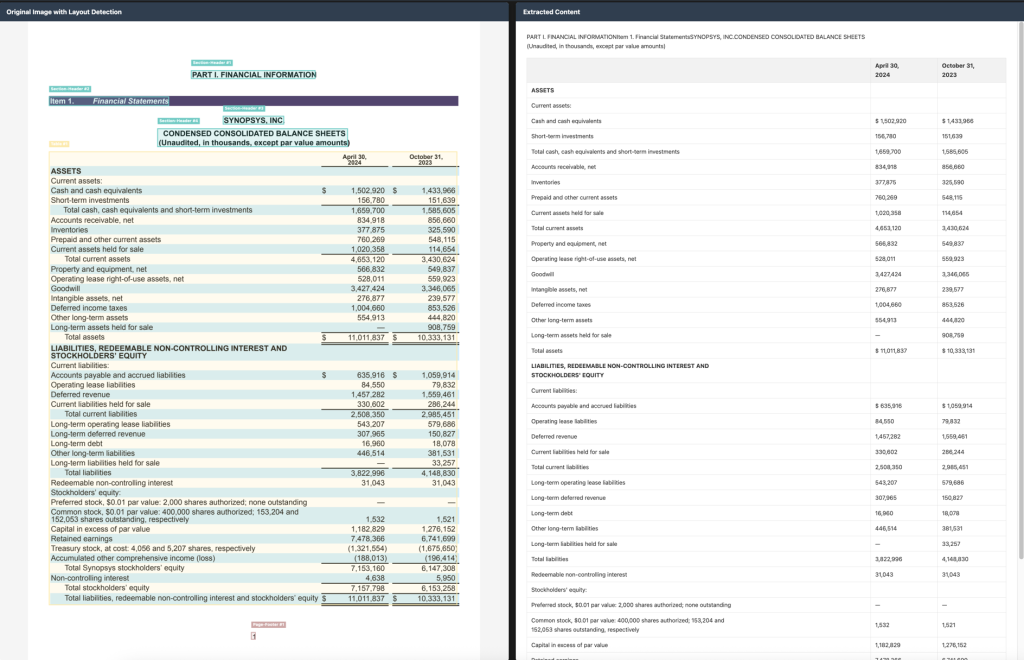Click the Section-Header #3 label tag
Viewport: 1024px width, 660px height.
click(244, 108)
